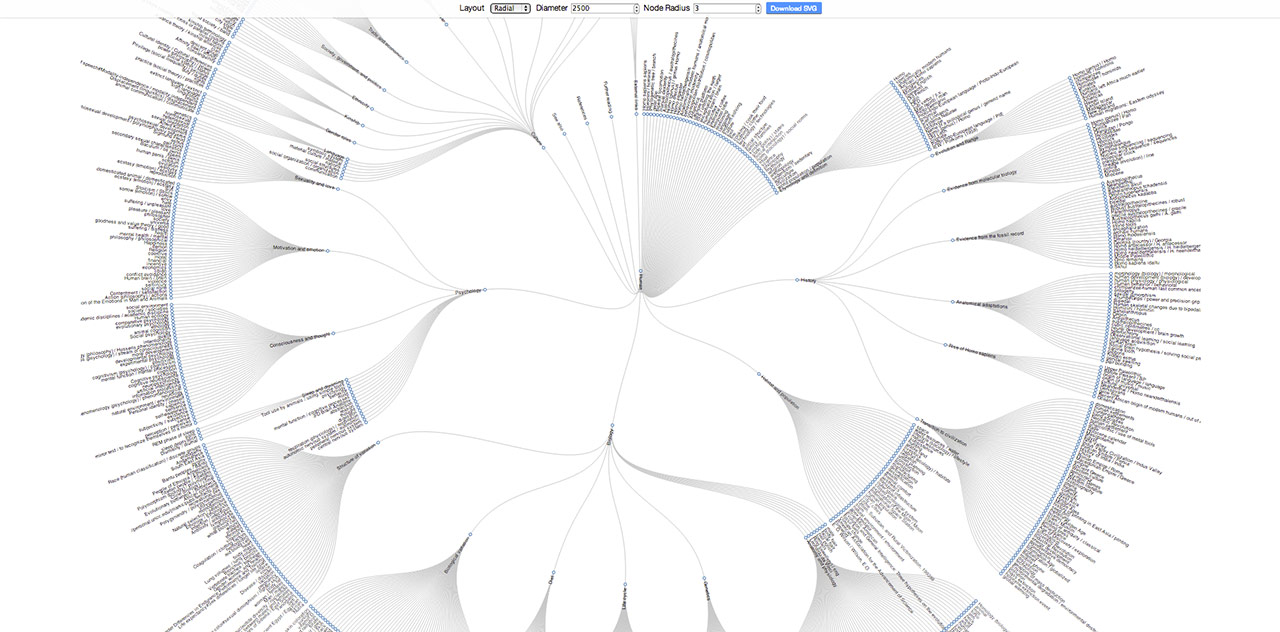Select the History node circle
Screen dimensions: 1280x632
797,280
